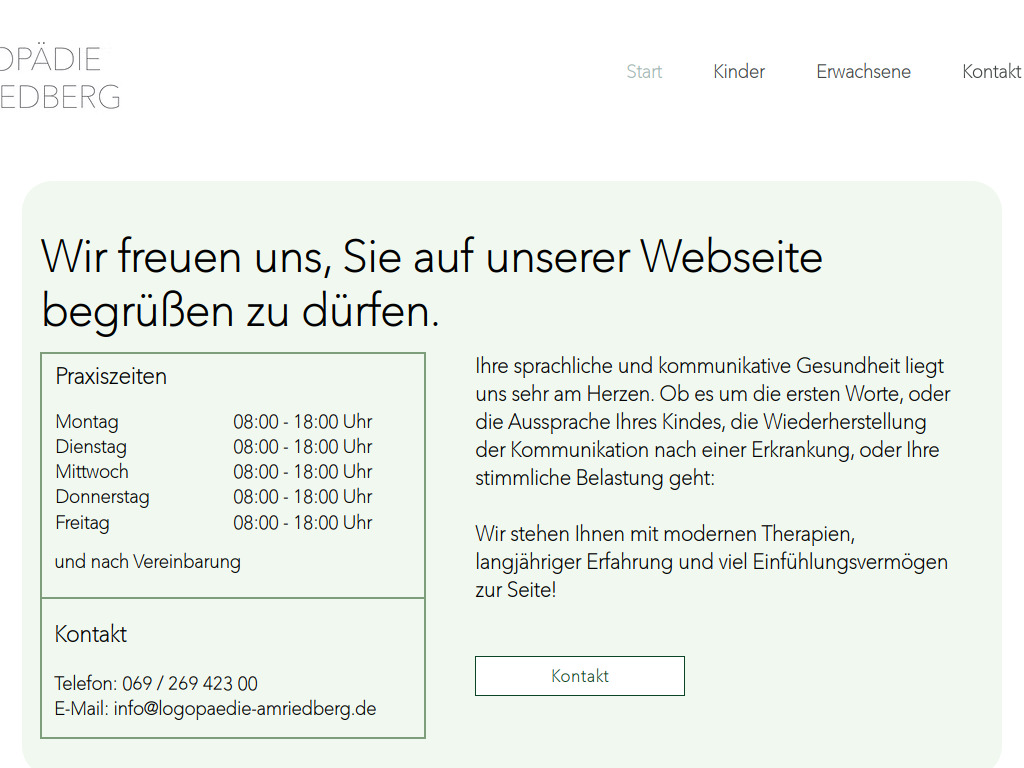Navigate to the Start page

click(644, 71)
